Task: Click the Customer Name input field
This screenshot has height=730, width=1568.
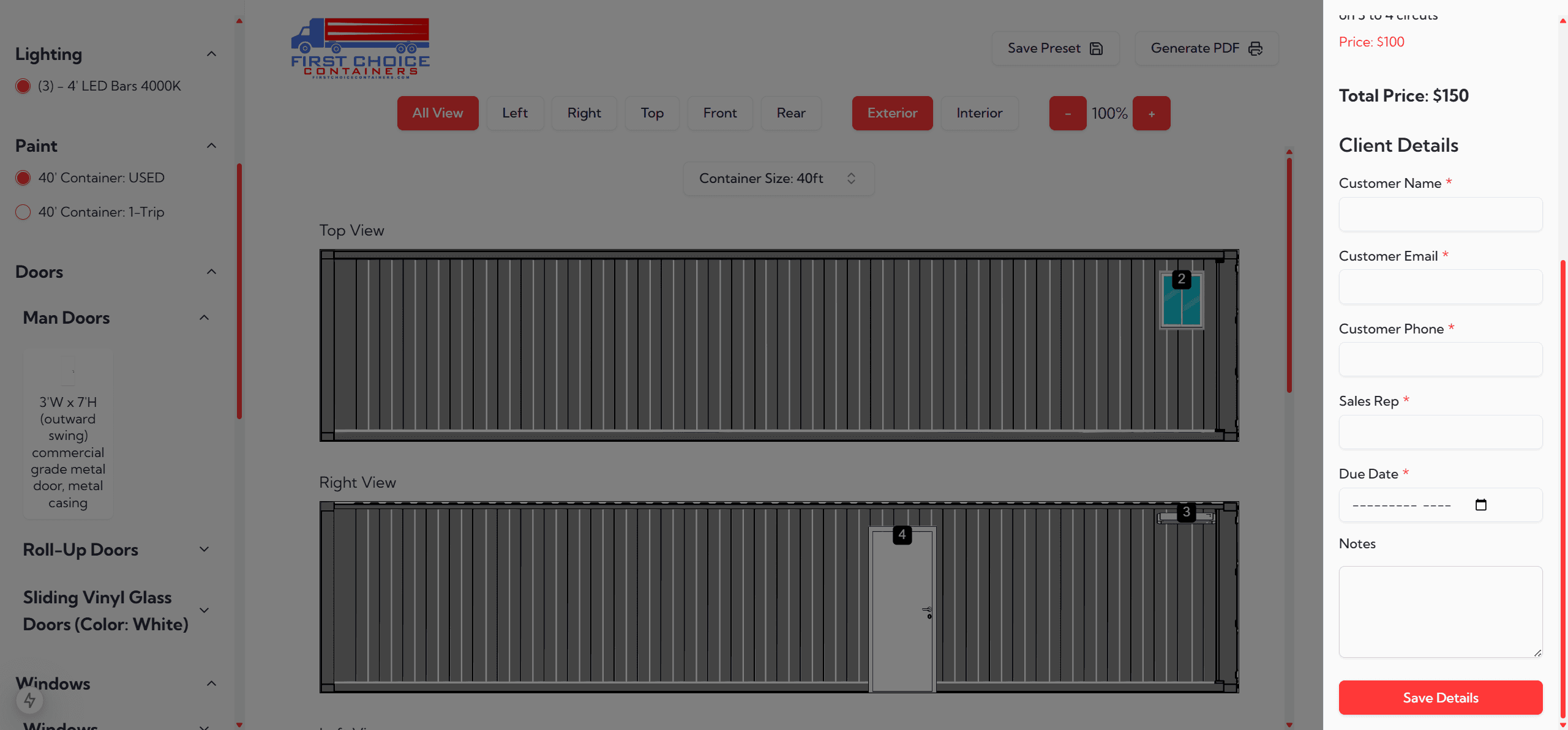Action: click(1440, 214)
